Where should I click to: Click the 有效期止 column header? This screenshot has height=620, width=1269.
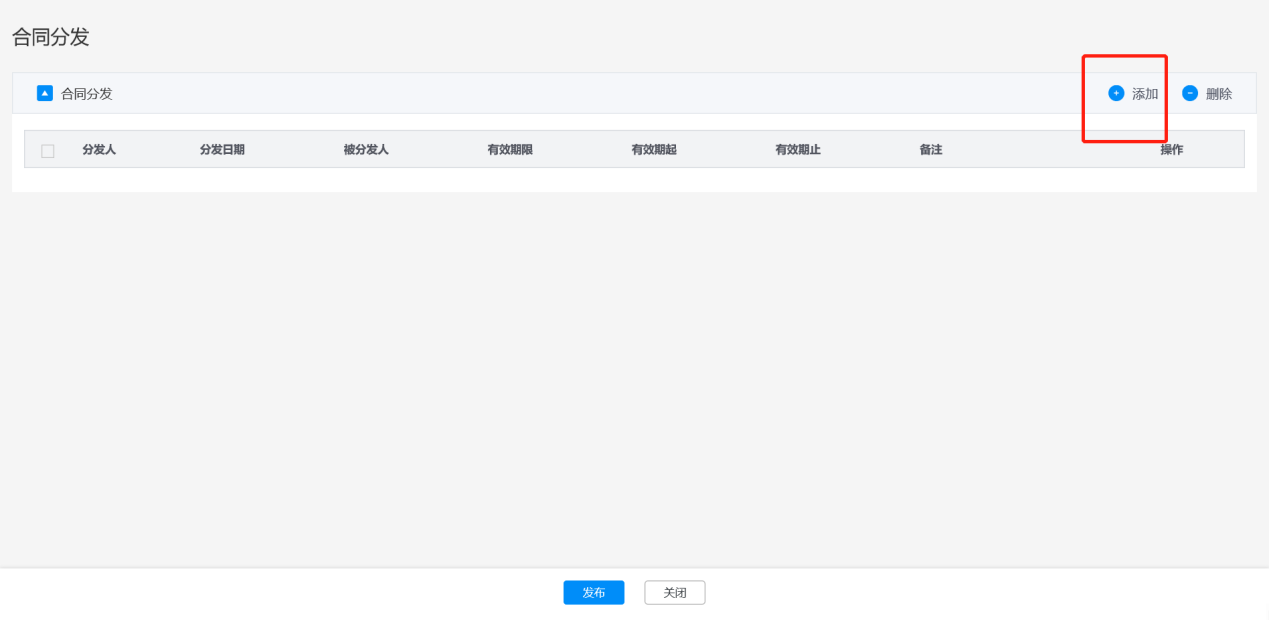[798, 150]
